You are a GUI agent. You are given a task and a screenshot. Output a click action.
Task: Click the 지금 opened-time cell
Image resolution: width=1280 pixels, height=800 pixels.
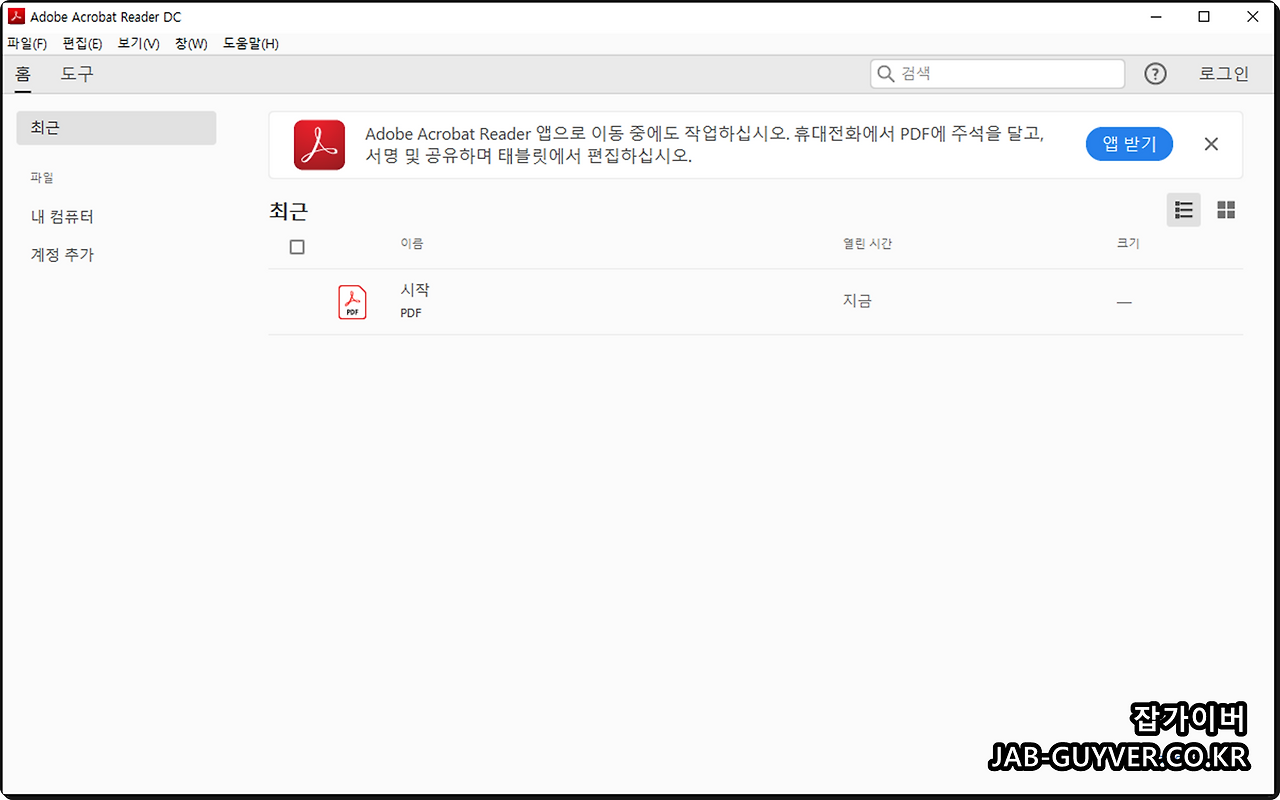(x=857, y=301)
